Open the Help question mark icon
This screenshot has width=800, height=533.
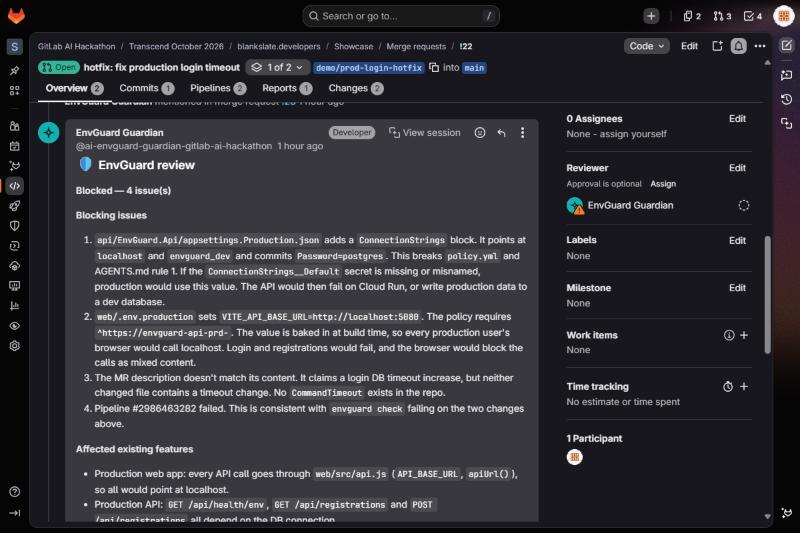pyautogui.click(x=14, y=492)
